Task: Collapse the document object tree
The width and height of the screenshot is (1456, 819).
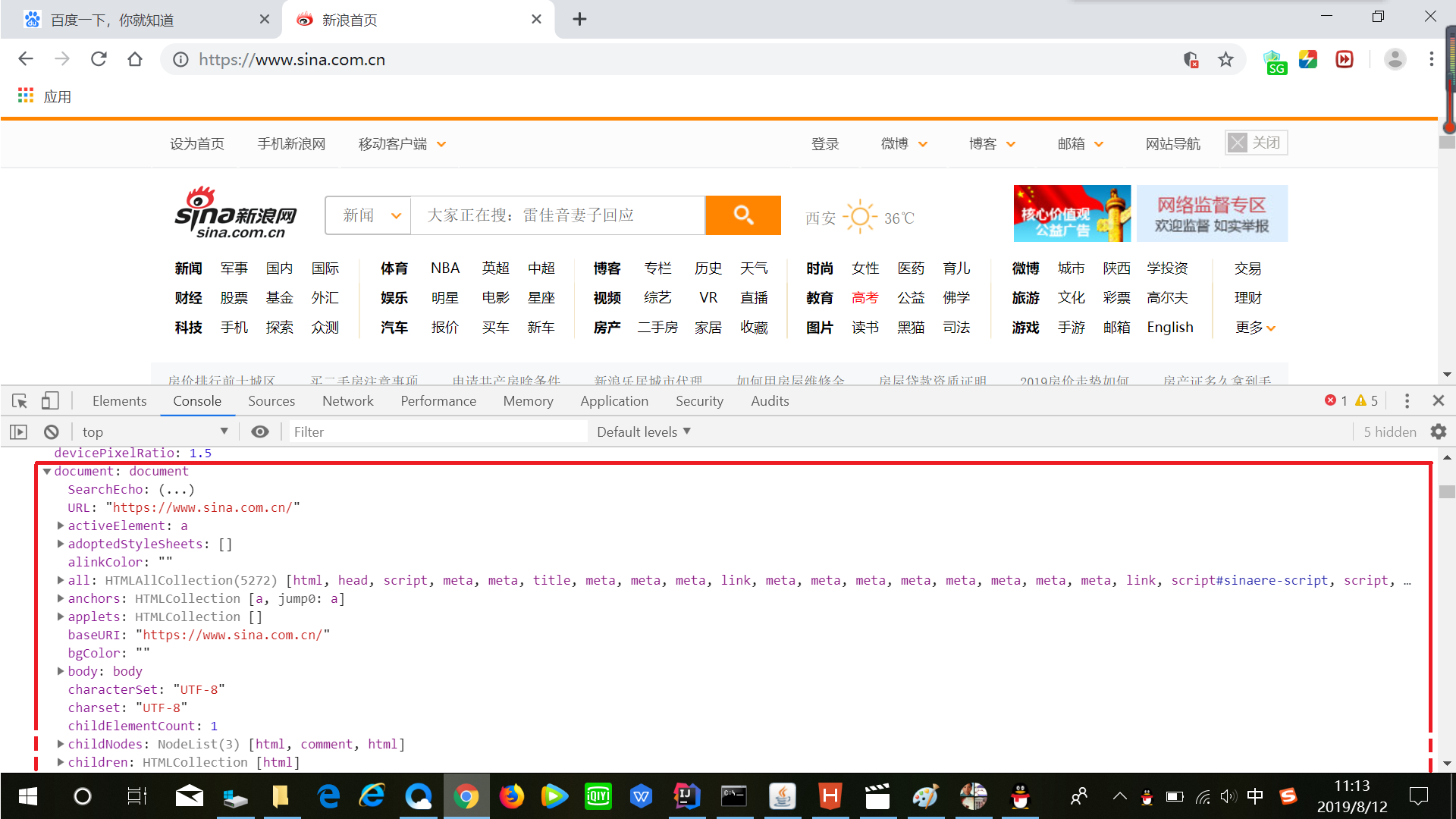Action: (47, 472)
